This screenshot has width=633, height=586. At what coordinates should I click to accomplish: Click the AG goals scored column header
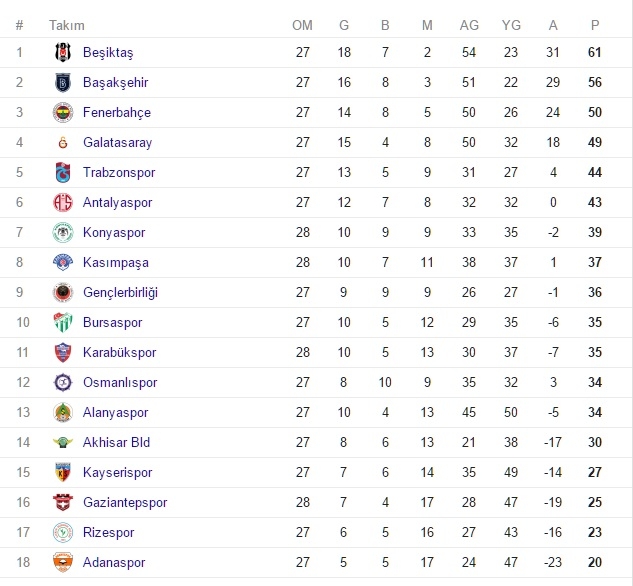pos(469,25)
